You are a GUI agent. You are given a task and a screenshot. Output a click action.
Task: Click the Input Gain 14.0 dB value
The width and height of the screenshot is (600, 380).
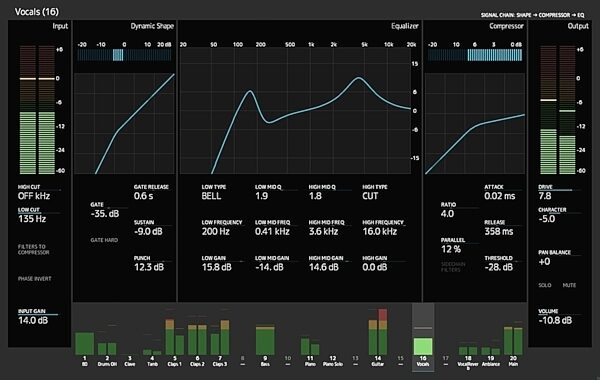(x=33, y=320)
